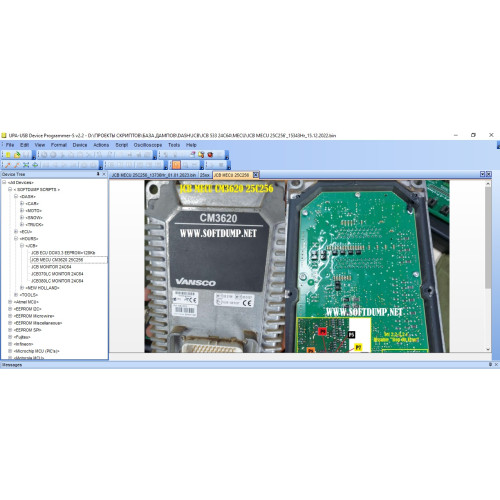Expand the TRUCK tree node
Viewport: 500px width, 500px height.
22,224
